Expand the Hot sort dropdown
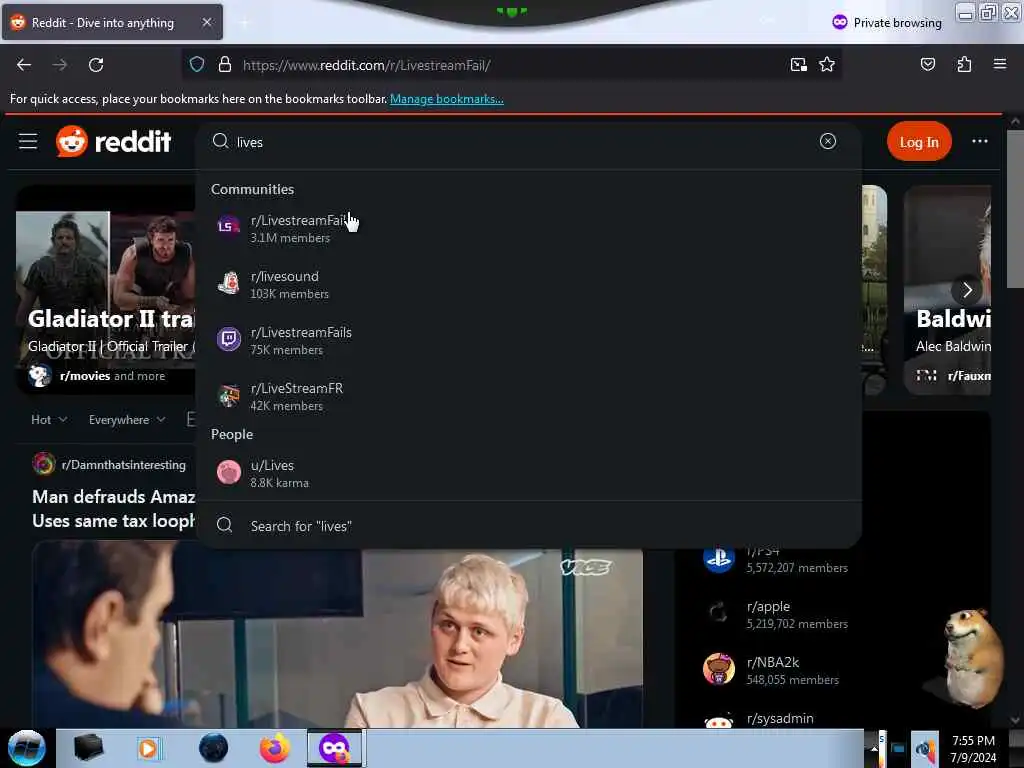1024x768 pixels. (49, 419)
